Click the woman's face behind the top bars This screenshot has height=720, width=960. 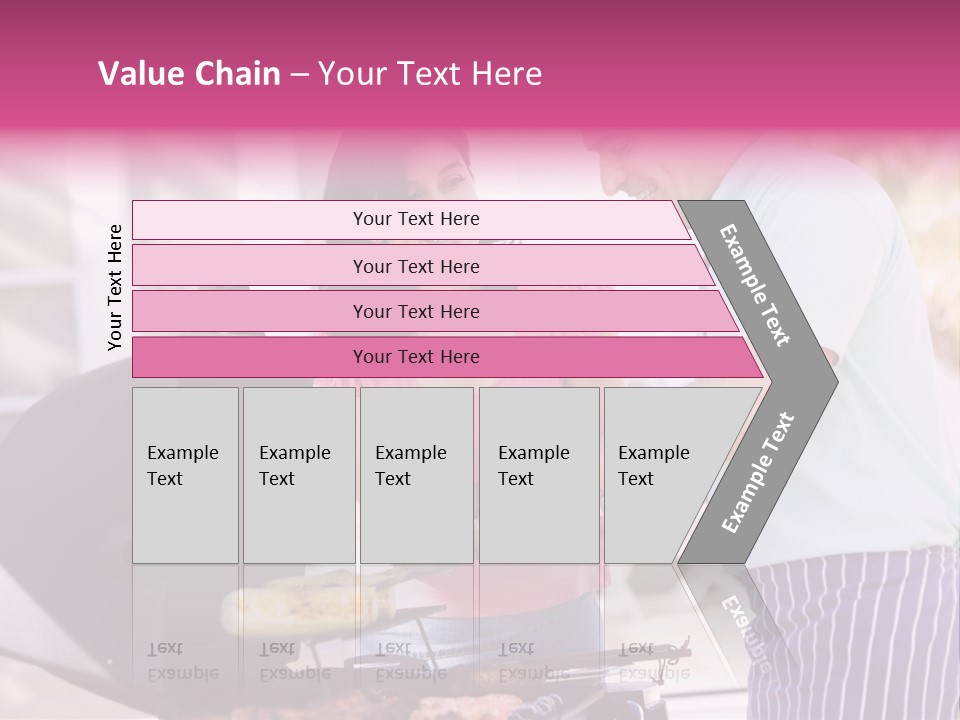tap(440, 172)
